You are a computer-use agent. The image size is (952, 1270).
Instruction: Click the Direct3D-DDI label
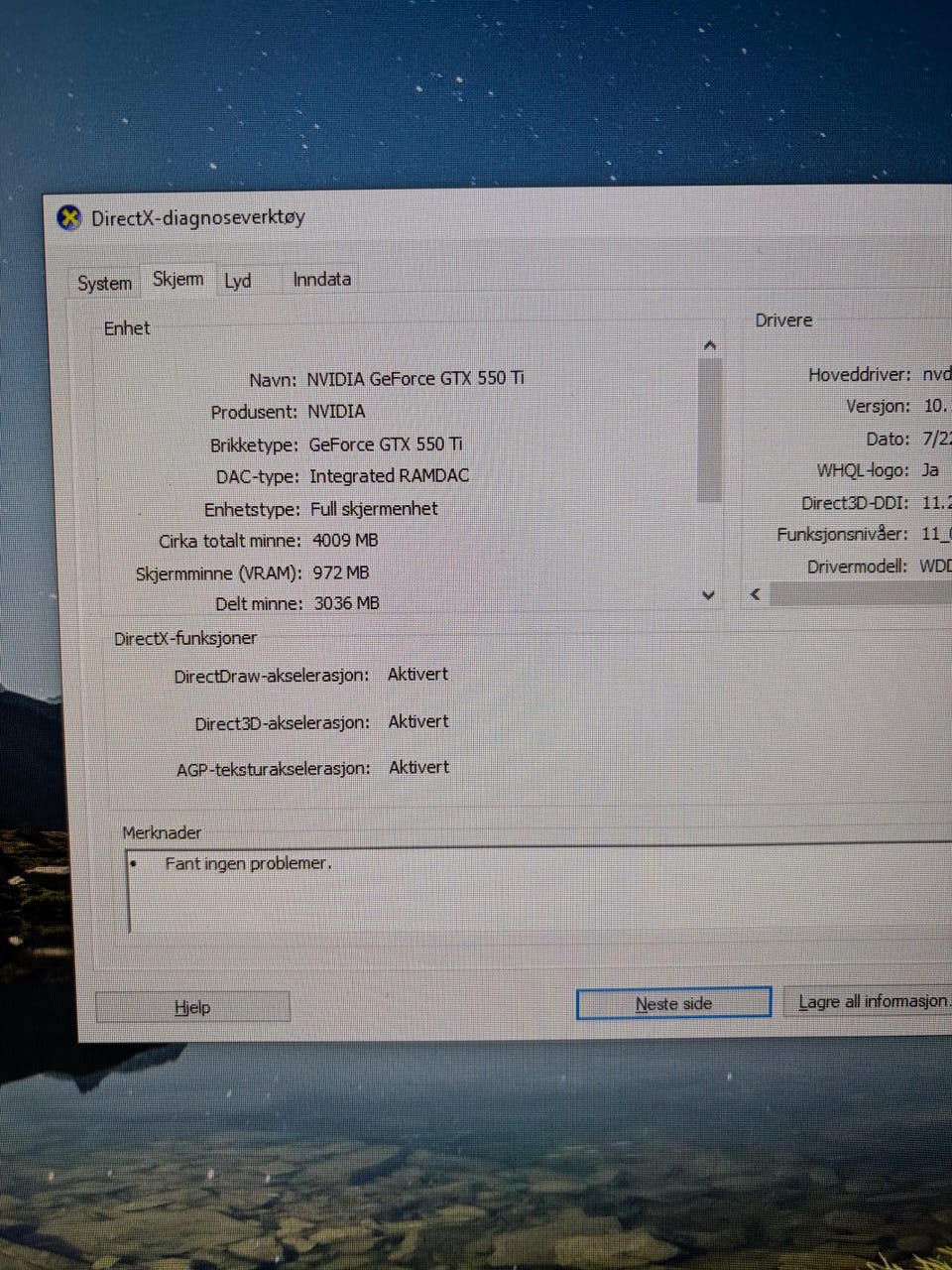(855, 503)
